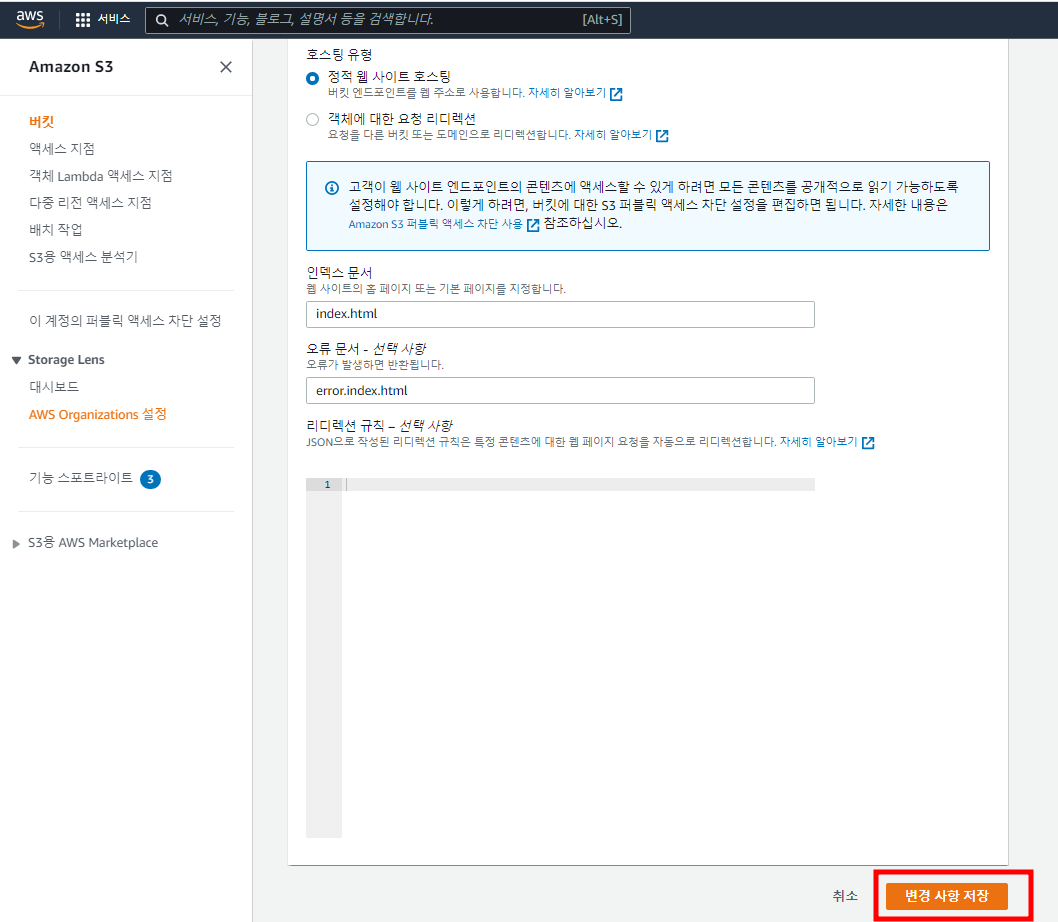Open 이 계정의 퍼블릭 액세스 차단 설정
1058x922 pixels.
click(126, 321)
